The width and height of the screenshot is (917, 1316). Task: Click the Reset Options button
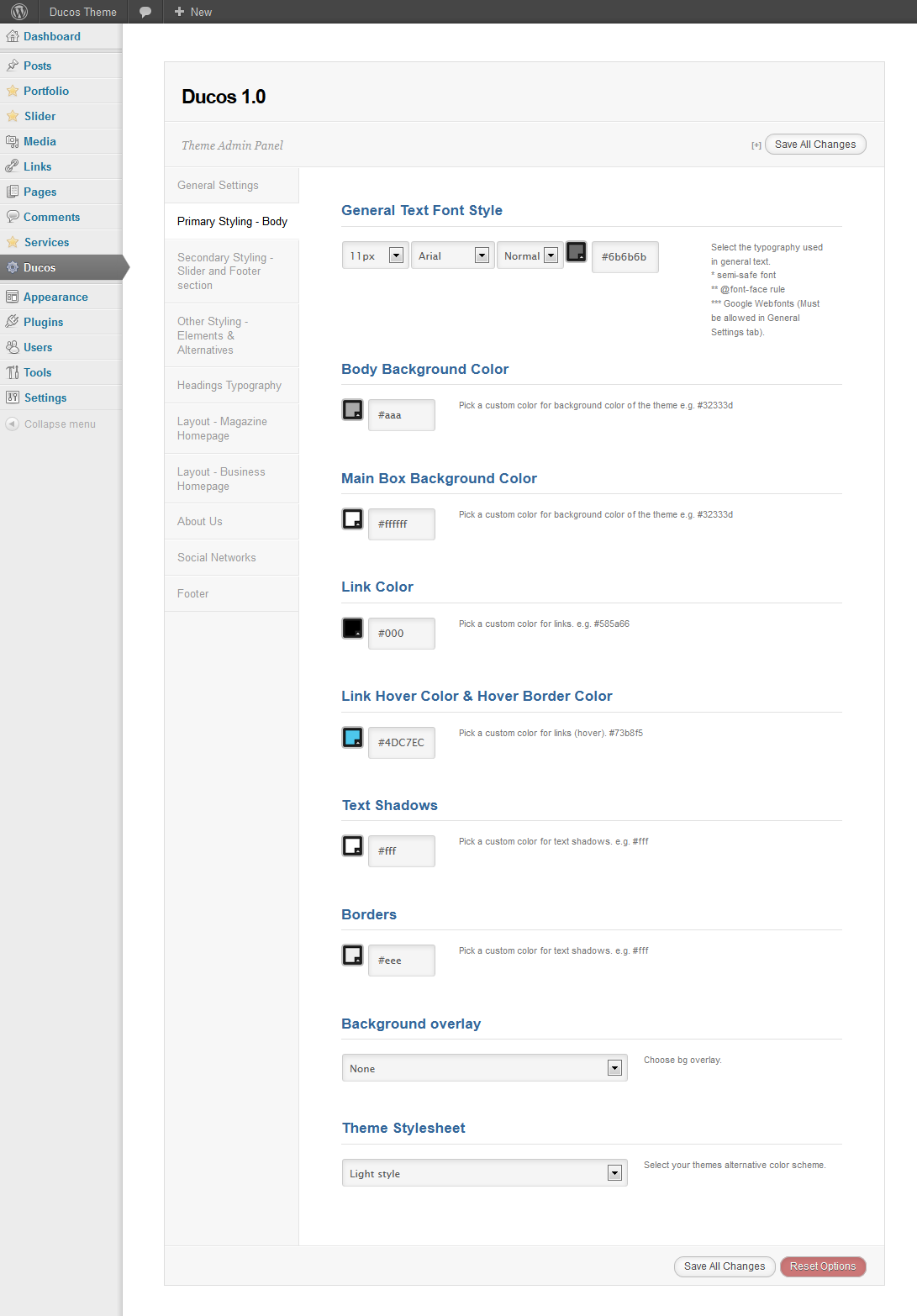tap(822, 1266)
